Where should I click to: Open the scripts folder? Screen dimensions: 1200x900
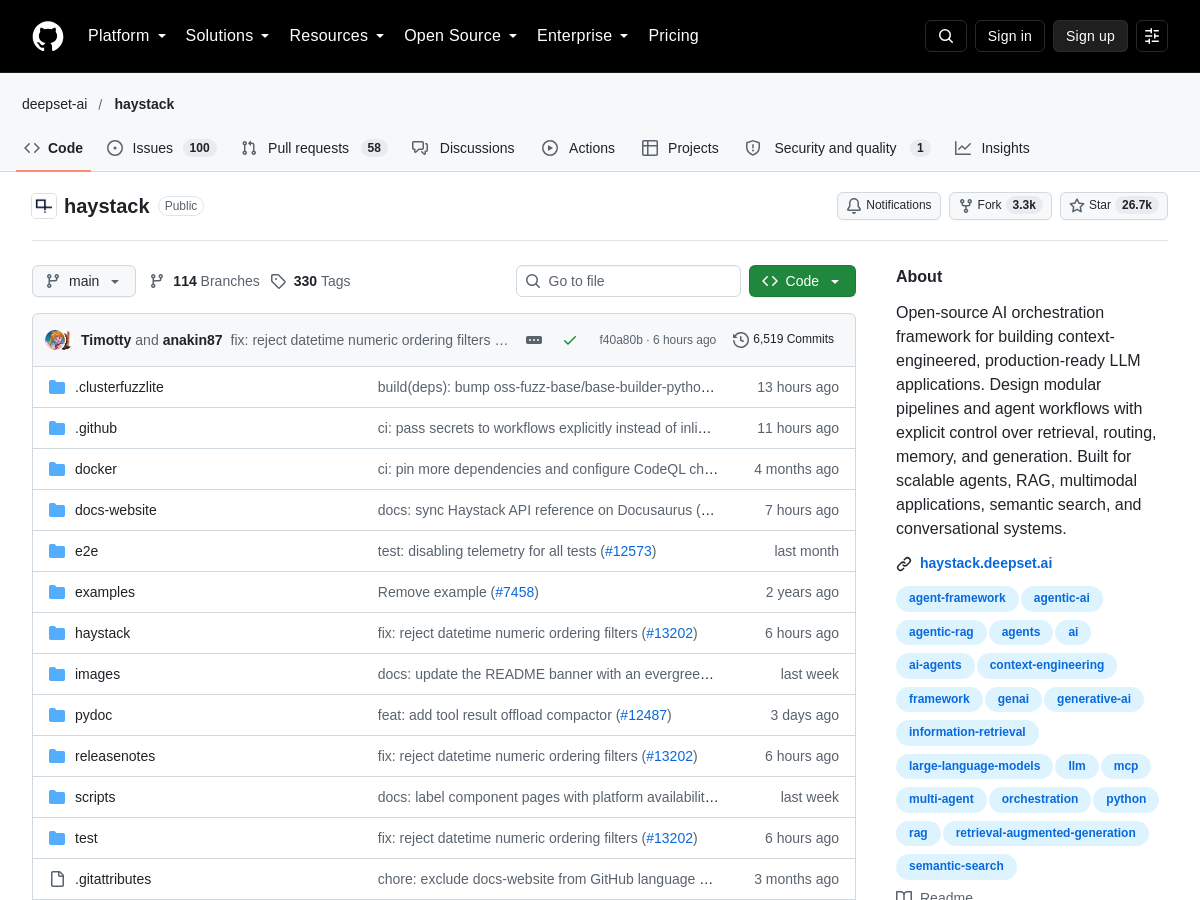click(x=95, y=797)
